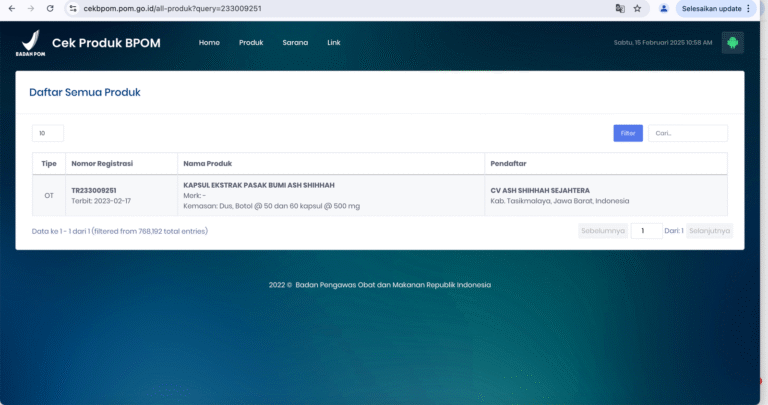This screenshot has height=405, width=768.
Task: Click the Sebelumnya pagination button
Action: [602, 231]
